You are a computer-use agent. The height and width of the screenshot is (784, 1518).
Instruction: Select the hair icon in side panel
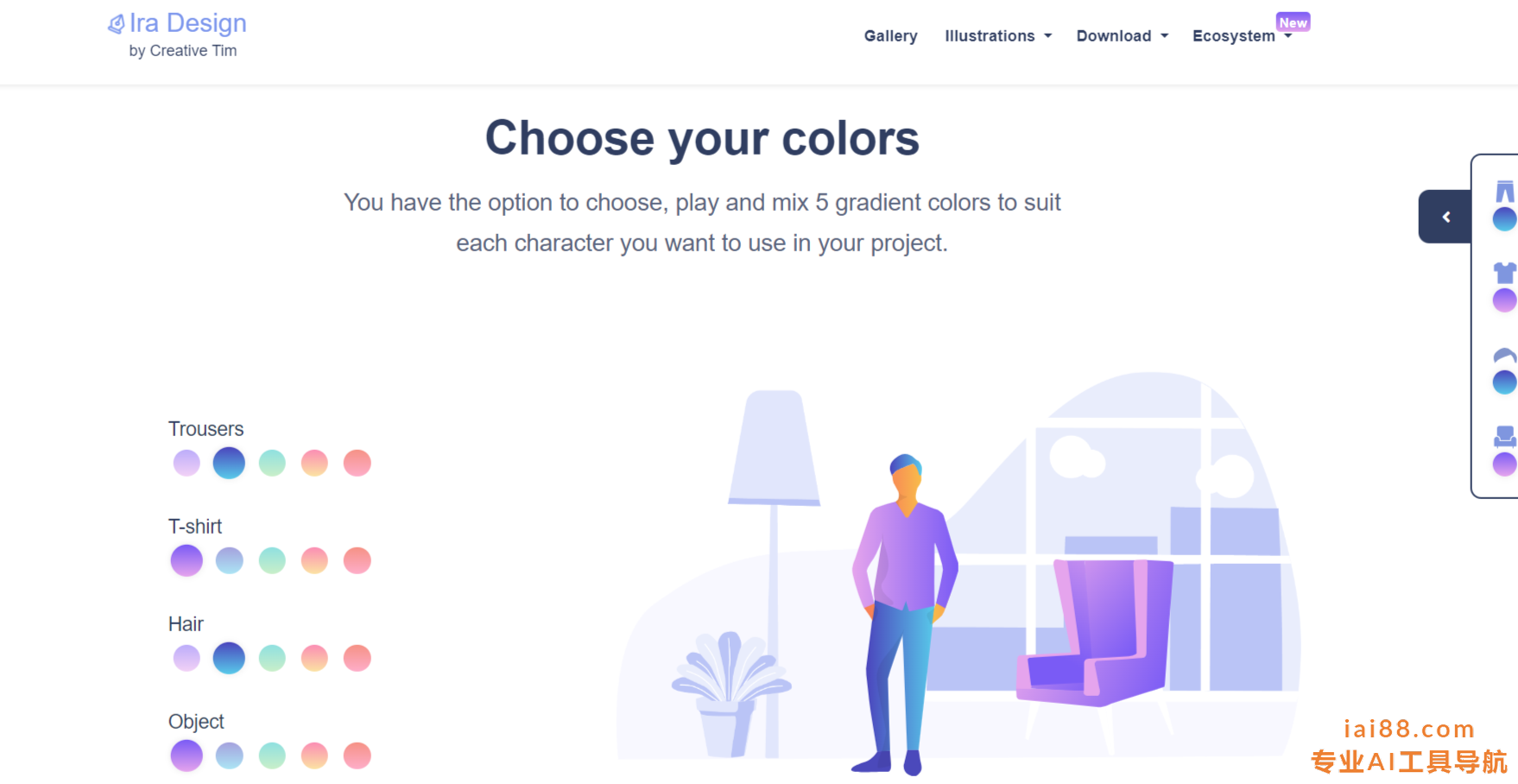tap(1504, 356)
